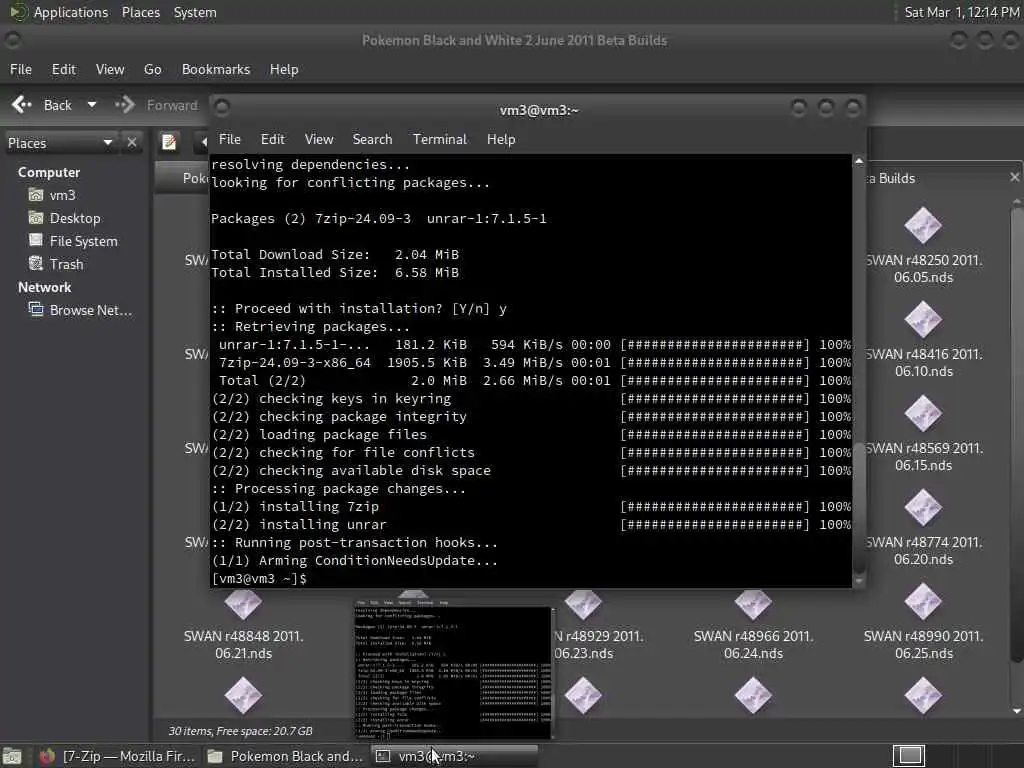The image size is (1024, 768).
Task: Select SWAN r48774 2011.06.20.nds file icon
Action: 923,508
